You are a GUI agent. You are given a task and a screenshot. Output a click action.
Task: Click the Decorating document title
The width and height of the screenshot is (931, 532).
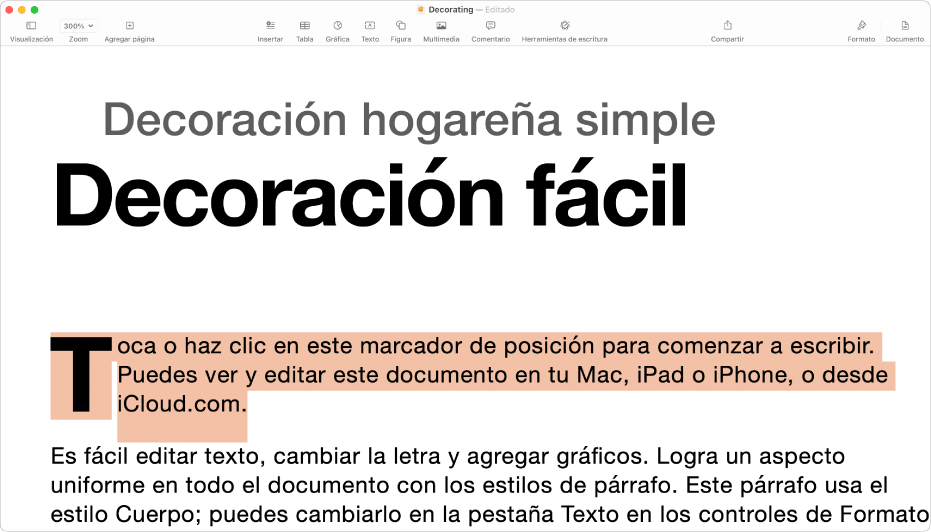tap(451, 10)
